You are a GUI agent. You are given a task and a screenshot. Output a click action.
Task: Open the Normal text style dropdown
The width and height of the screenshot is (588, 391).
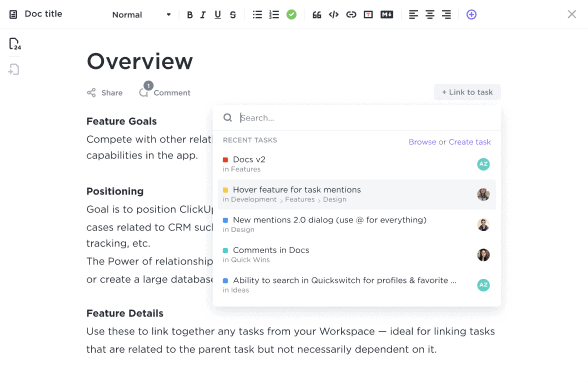pyautogui.click(x=141, y=15)
